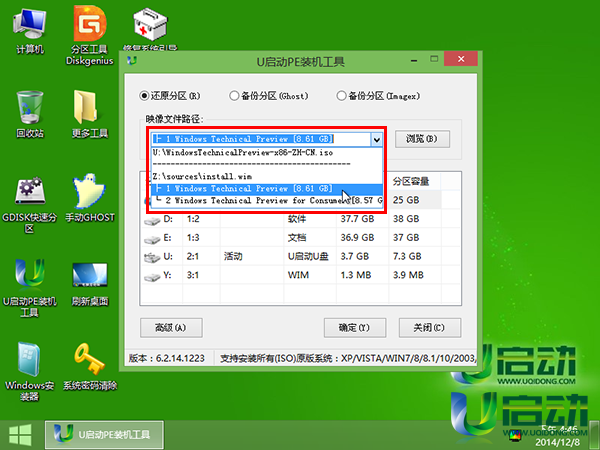
Task: Click the 文档 volume label cell
Action: coord(310,238)
